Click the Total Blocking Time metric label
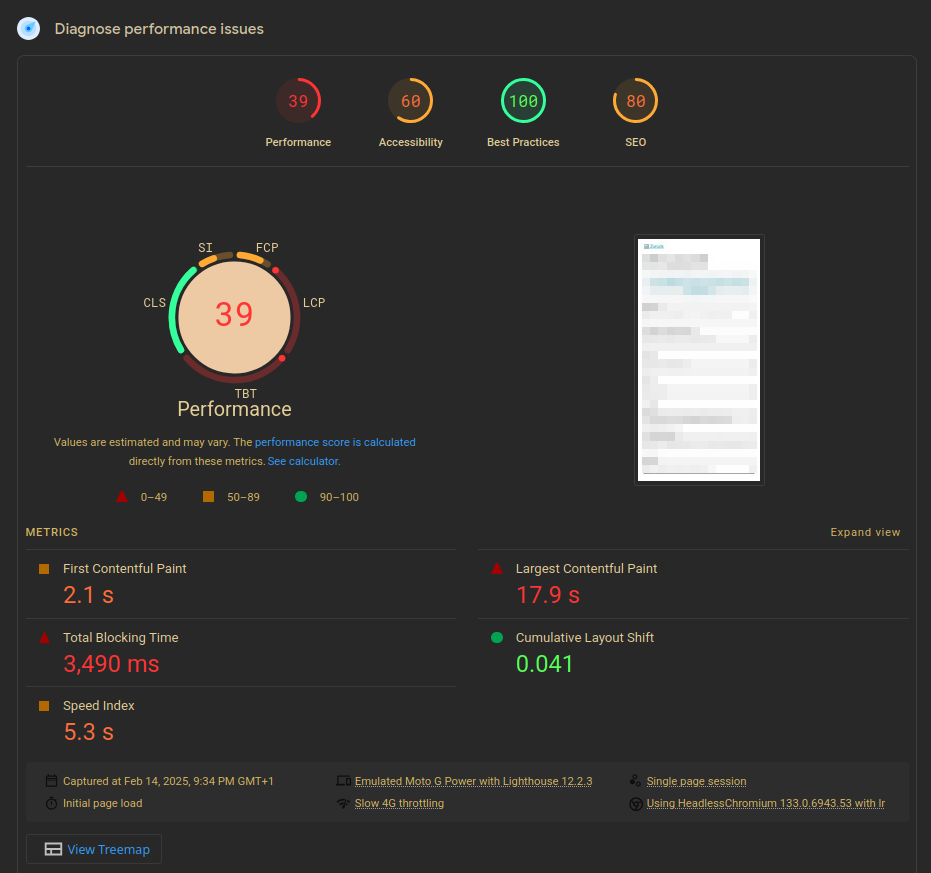 pyautogui.click(x=121, y=638)
